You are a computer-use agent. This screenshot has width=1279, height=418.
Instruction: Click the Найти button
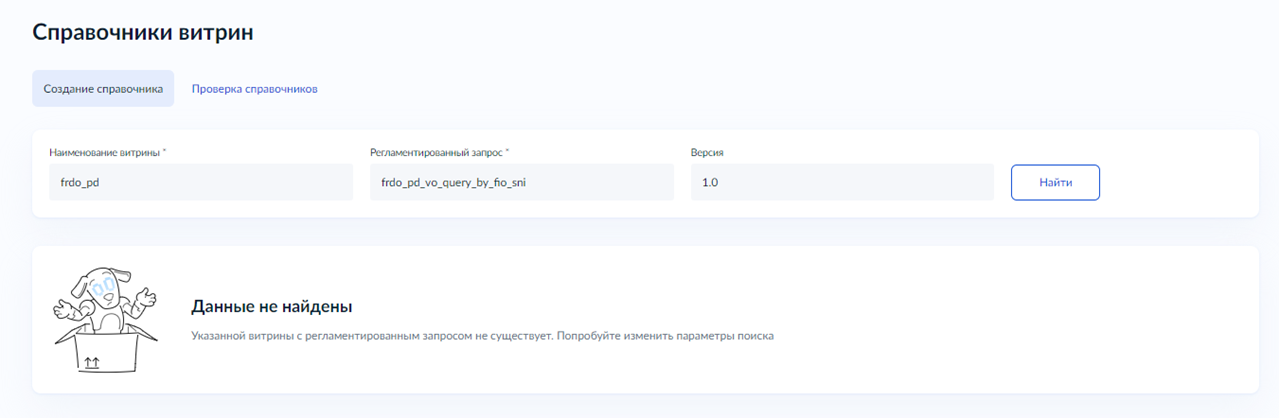1056,183
